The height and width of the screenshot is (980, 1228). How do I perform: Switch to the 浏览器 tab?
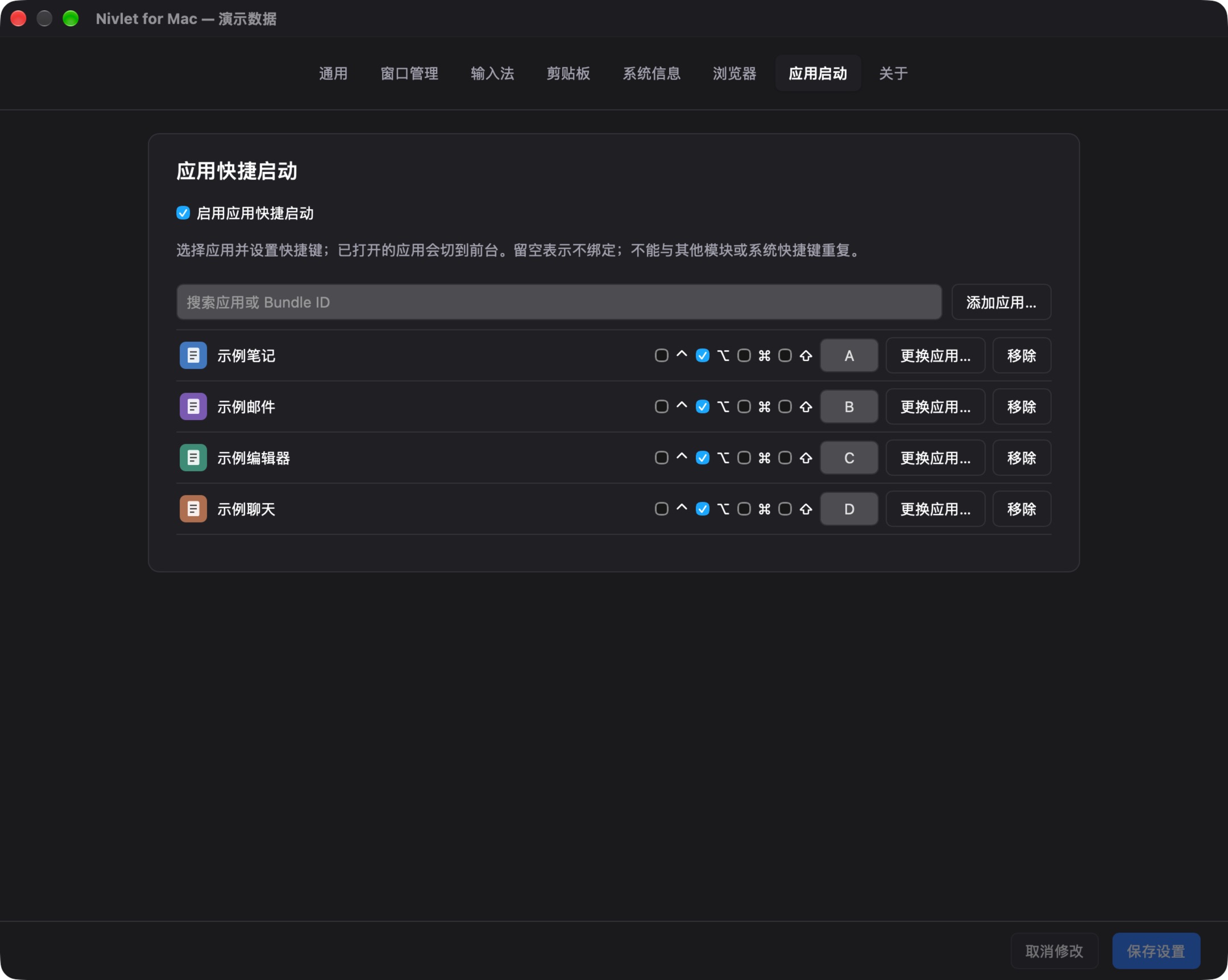tap(734, 73)
